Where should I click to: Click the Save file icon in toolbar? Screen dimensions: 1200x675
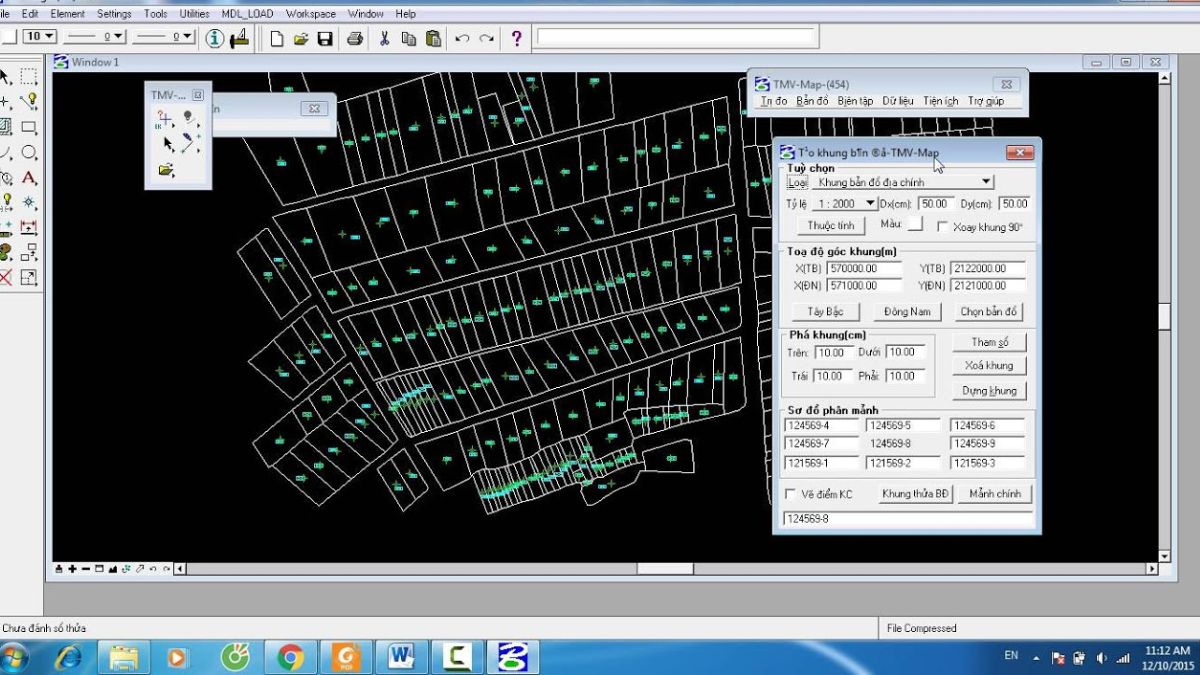(325, 38)
